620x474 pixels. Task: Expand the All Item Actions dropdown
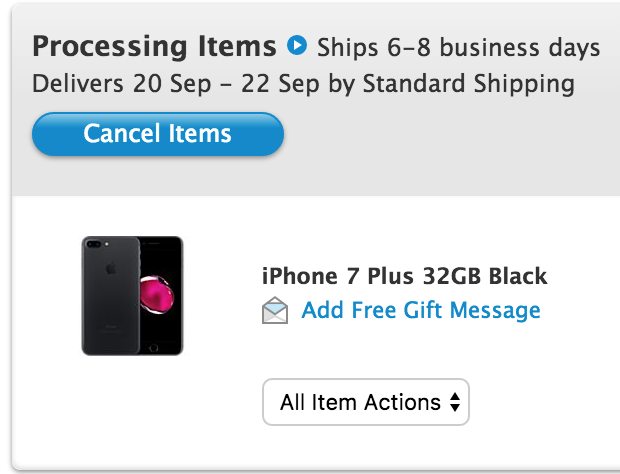point(365,402)
